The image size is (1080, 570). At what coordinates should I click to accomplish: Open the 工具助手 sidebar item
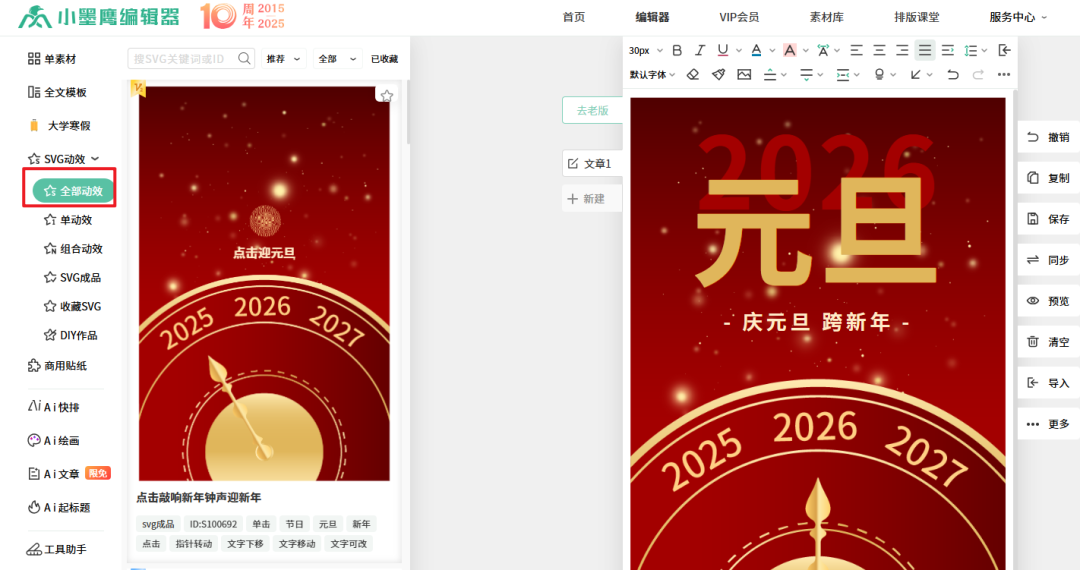[x=56, y=549]
